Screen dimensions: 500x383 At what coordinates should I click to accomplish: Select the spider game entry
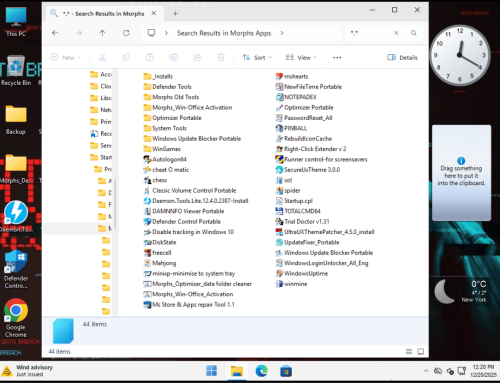tap(288, 190)
